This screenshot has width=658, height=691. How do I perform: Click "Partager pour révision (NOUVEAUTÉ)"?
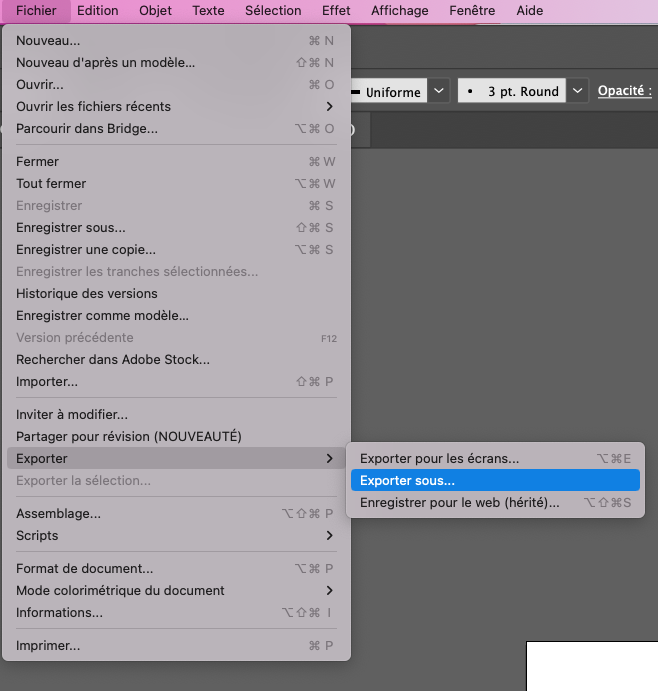pyautogui.click(x=129, y=437)
